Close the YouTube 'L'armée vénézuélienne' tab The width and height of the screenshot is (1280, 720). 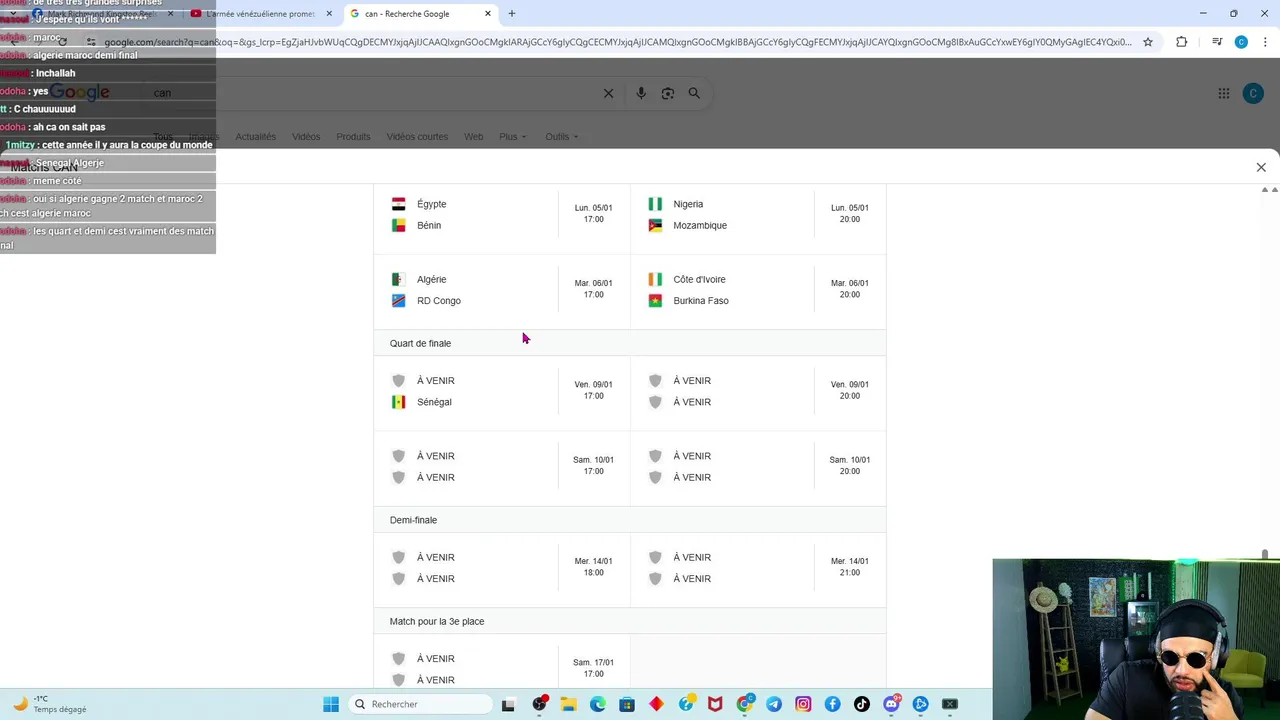[x=329, y=14]
